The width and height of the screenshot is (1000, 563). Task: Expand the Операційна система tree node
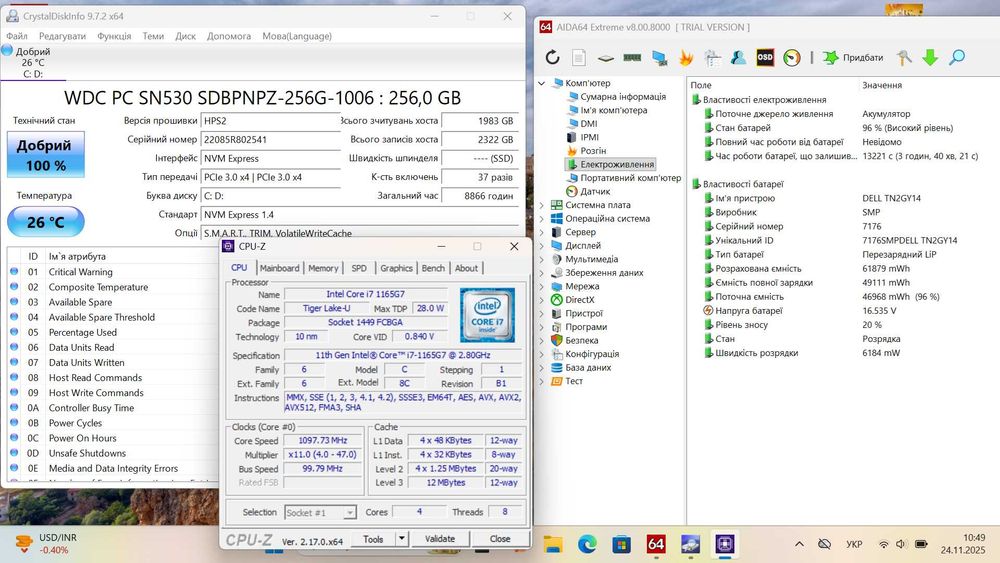(541, 218)
